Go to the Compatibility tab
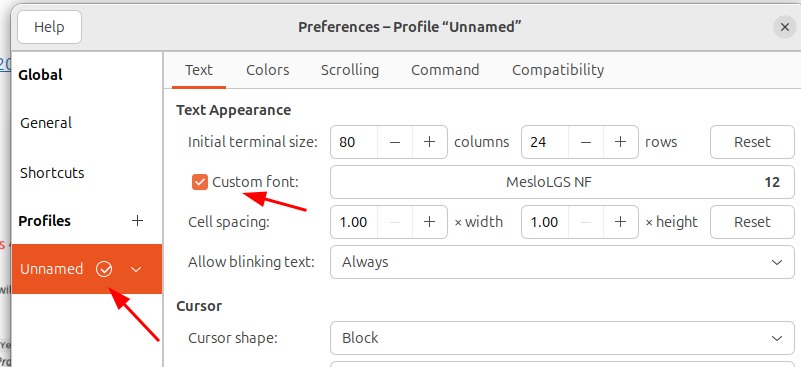 (x=558, y=70)
